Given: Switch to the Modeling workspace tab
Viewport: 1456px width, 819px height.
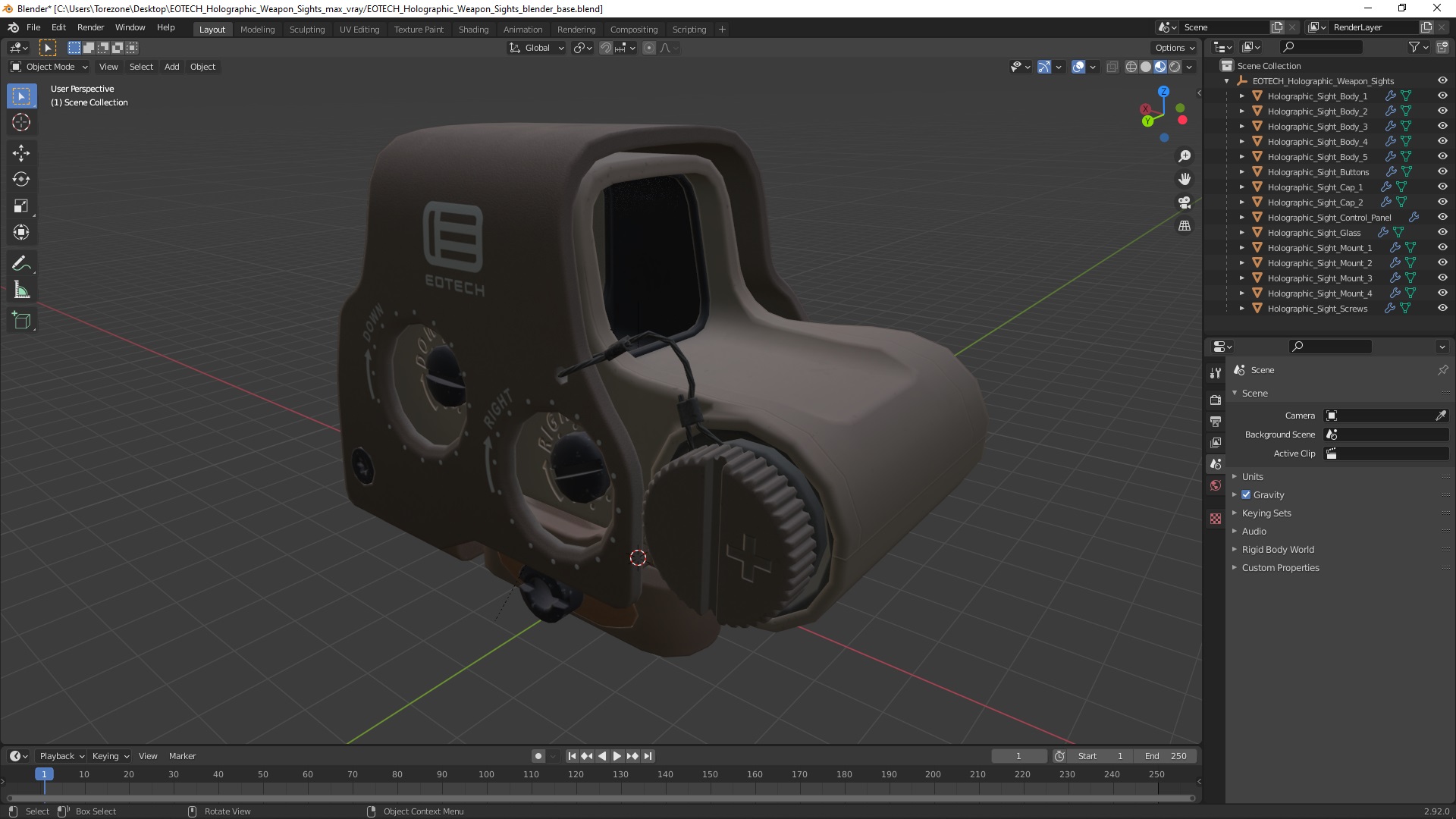Looking at the screenshot, I should coord(257,29).
